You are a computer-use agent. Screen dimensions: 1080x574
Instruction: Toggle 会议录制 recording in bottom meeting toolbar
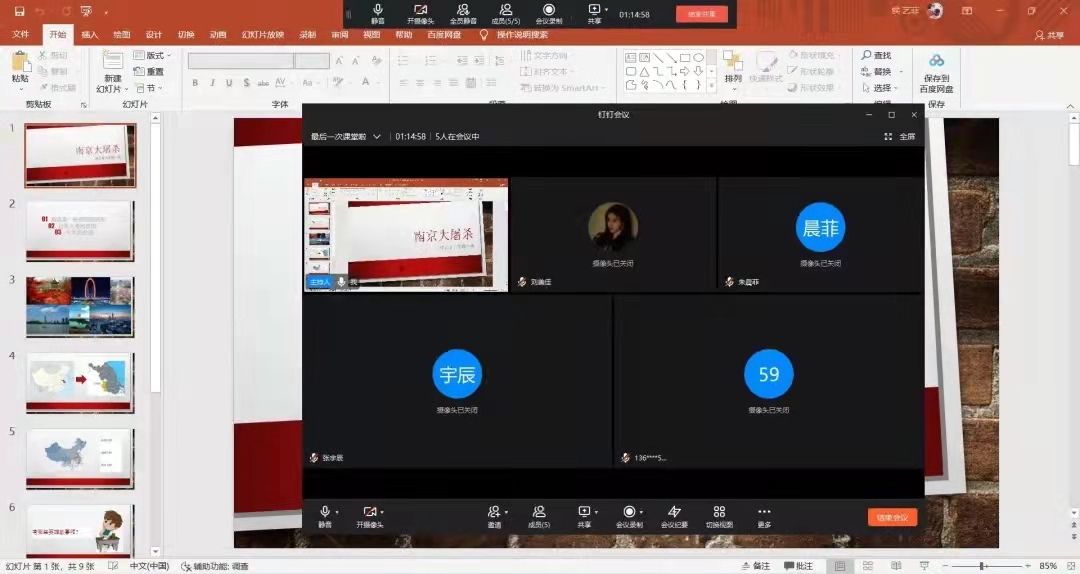(x=629, y=512)
